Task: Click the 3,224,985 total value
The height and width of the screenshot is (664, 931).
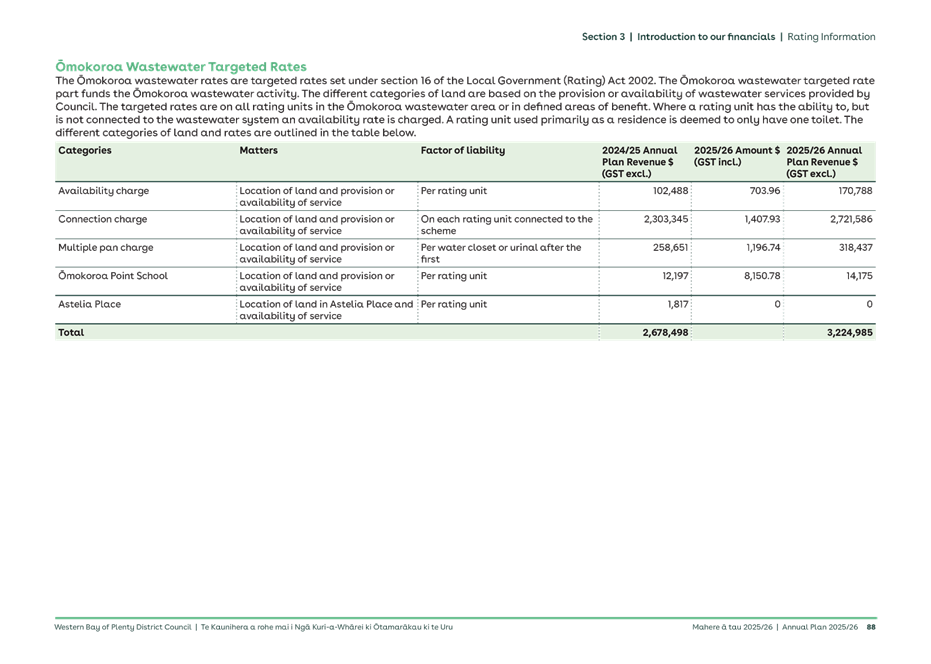Action: [x=849, y=332]
